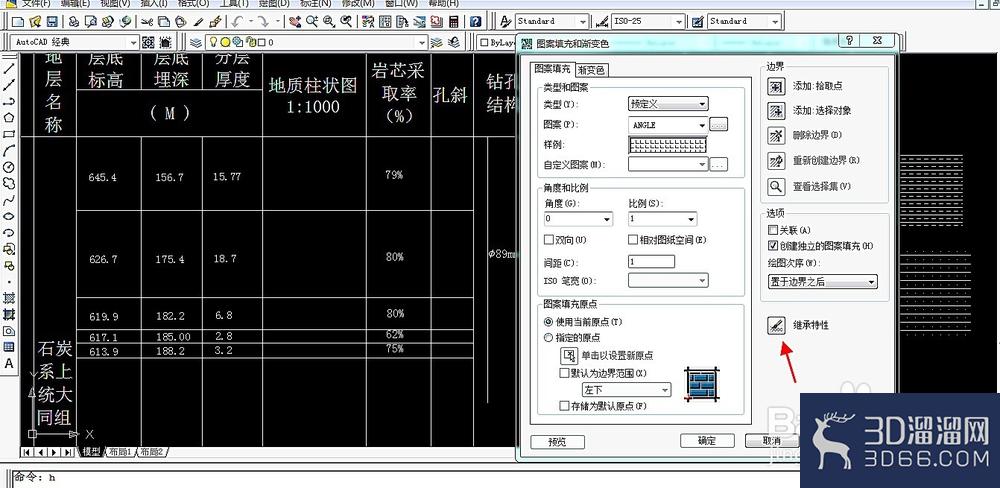Click the hatch pattern sample swatch
Screen dimensions: 1000x488
pos(668,145)
